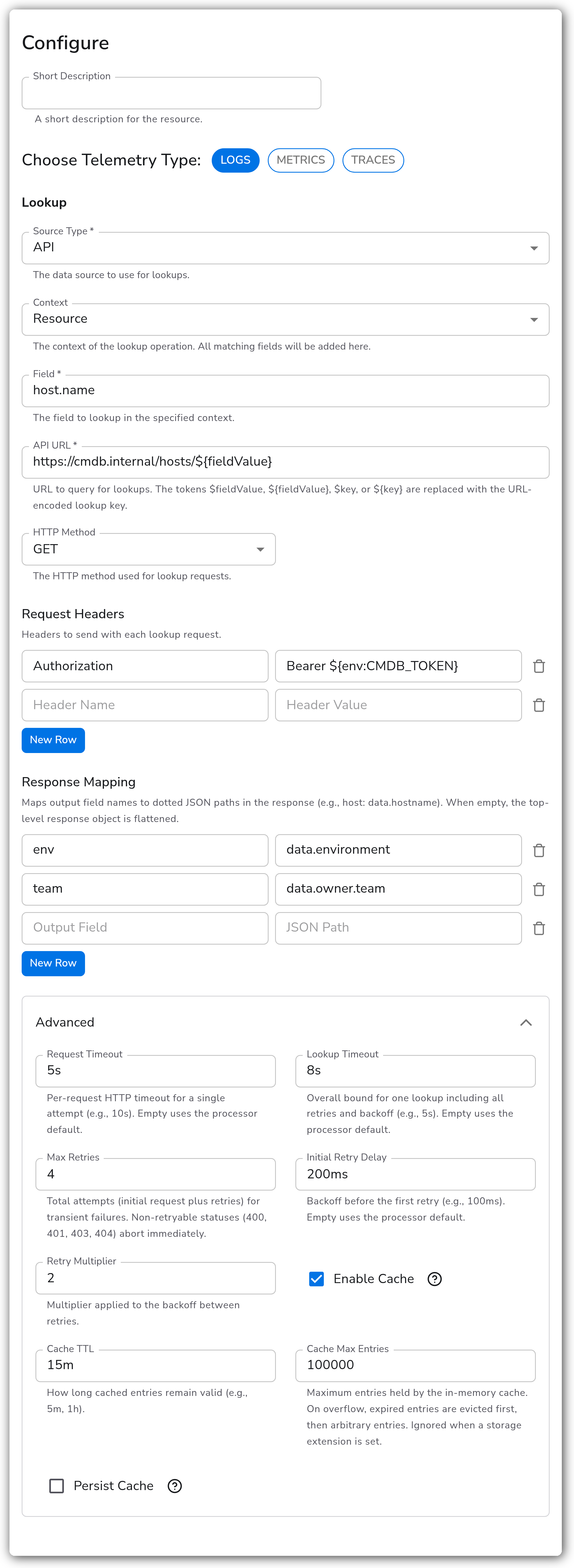This screenshot has width=574, height=1568.
Task: Open help icon next to Persist Cache
Action: tap(175, 1486)
